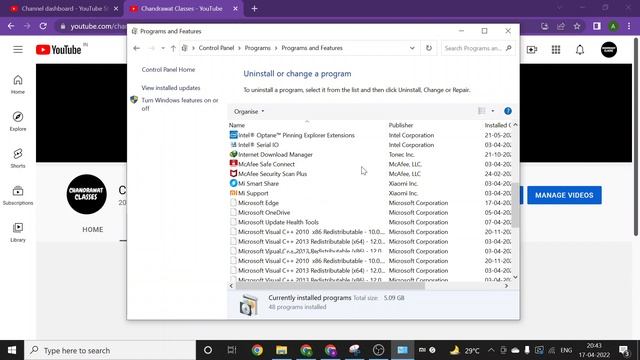Open Turn Windows features on or off
Viewport: 640px width, 360px height.
coord(180,104)
